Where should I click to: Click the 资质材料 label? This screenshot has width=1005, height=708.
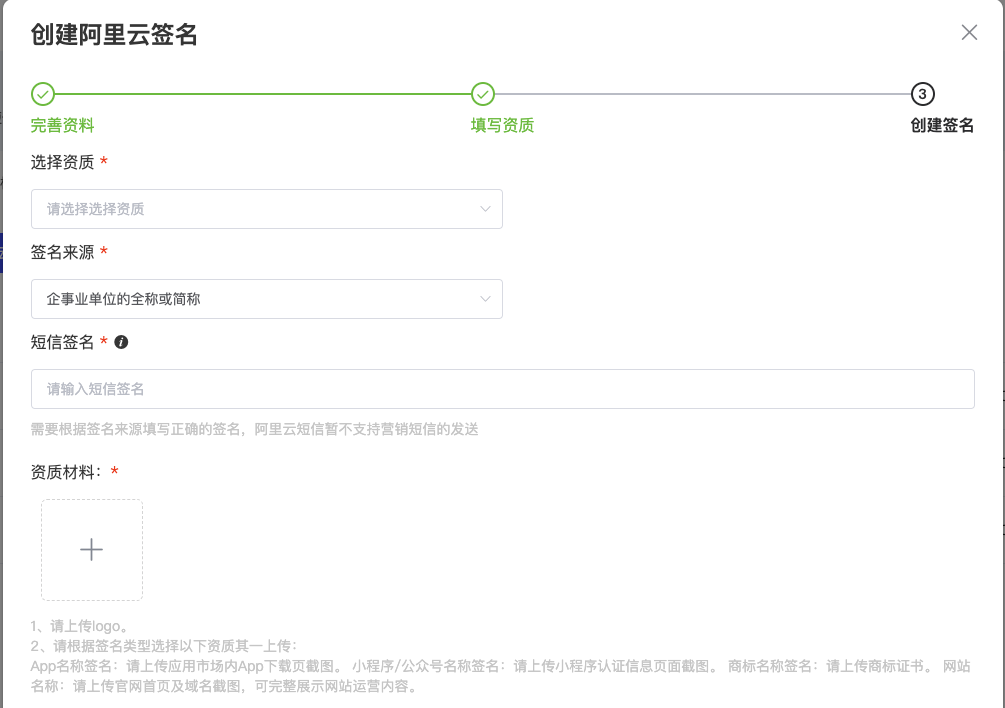65,472
